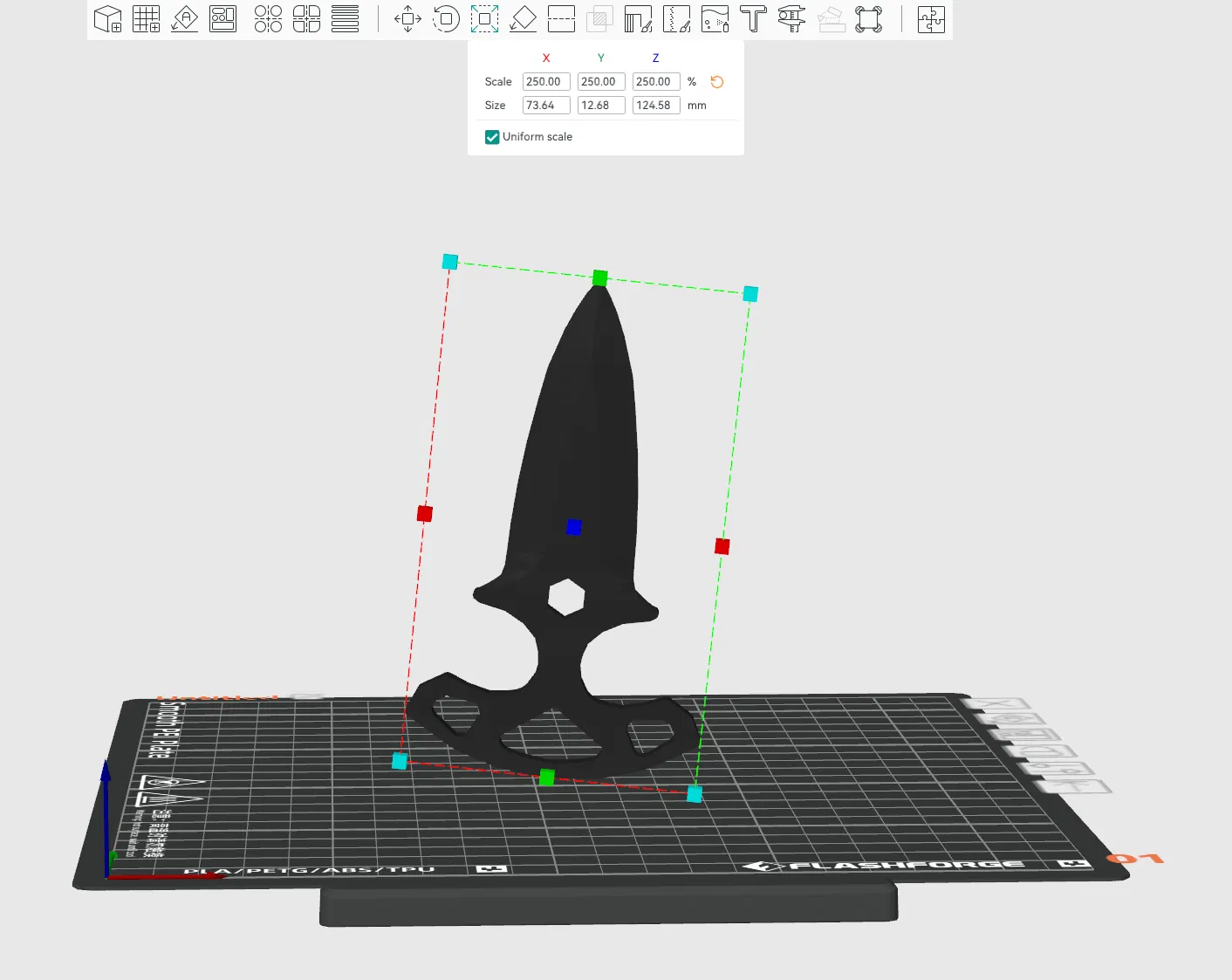This screenshot has width=1232, height=980.
Task: Open the Seam painting tool
Action: click(x=676, y=18)
